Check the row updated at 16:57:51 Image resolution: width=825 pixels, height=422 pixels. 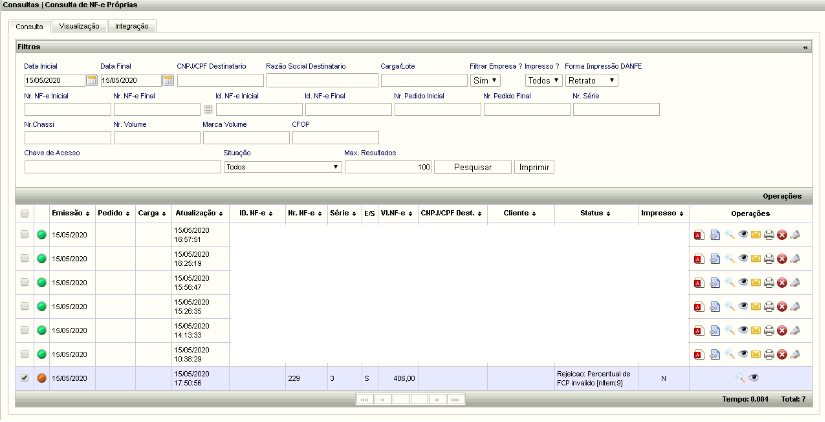(24, 234)
